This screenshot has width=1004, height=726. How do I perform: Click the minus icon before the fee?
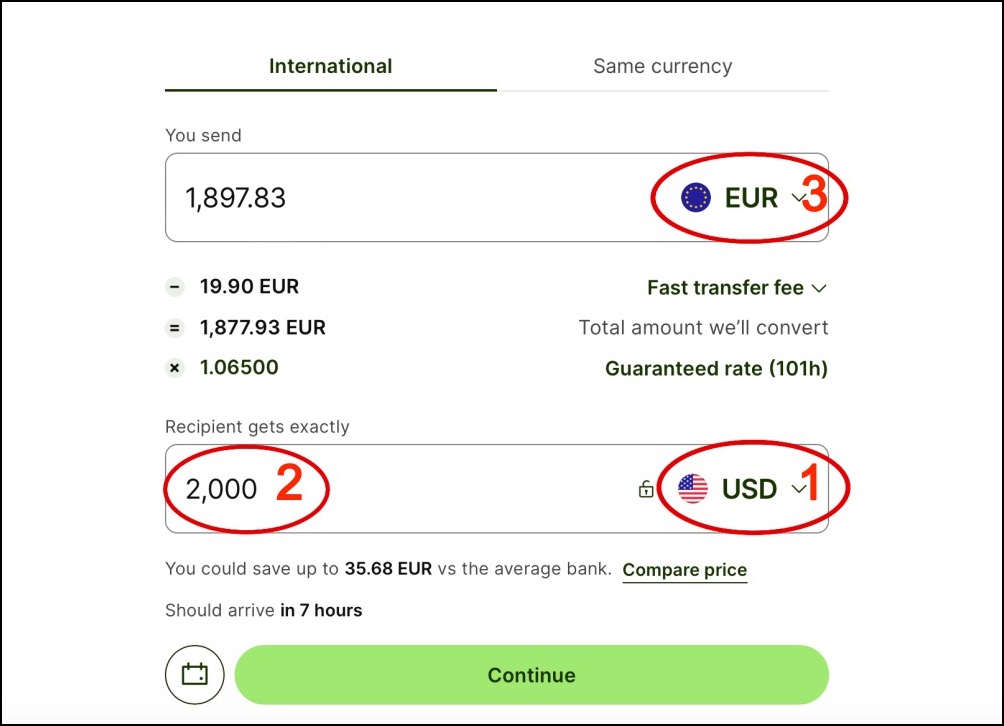[x=175, y=286]
